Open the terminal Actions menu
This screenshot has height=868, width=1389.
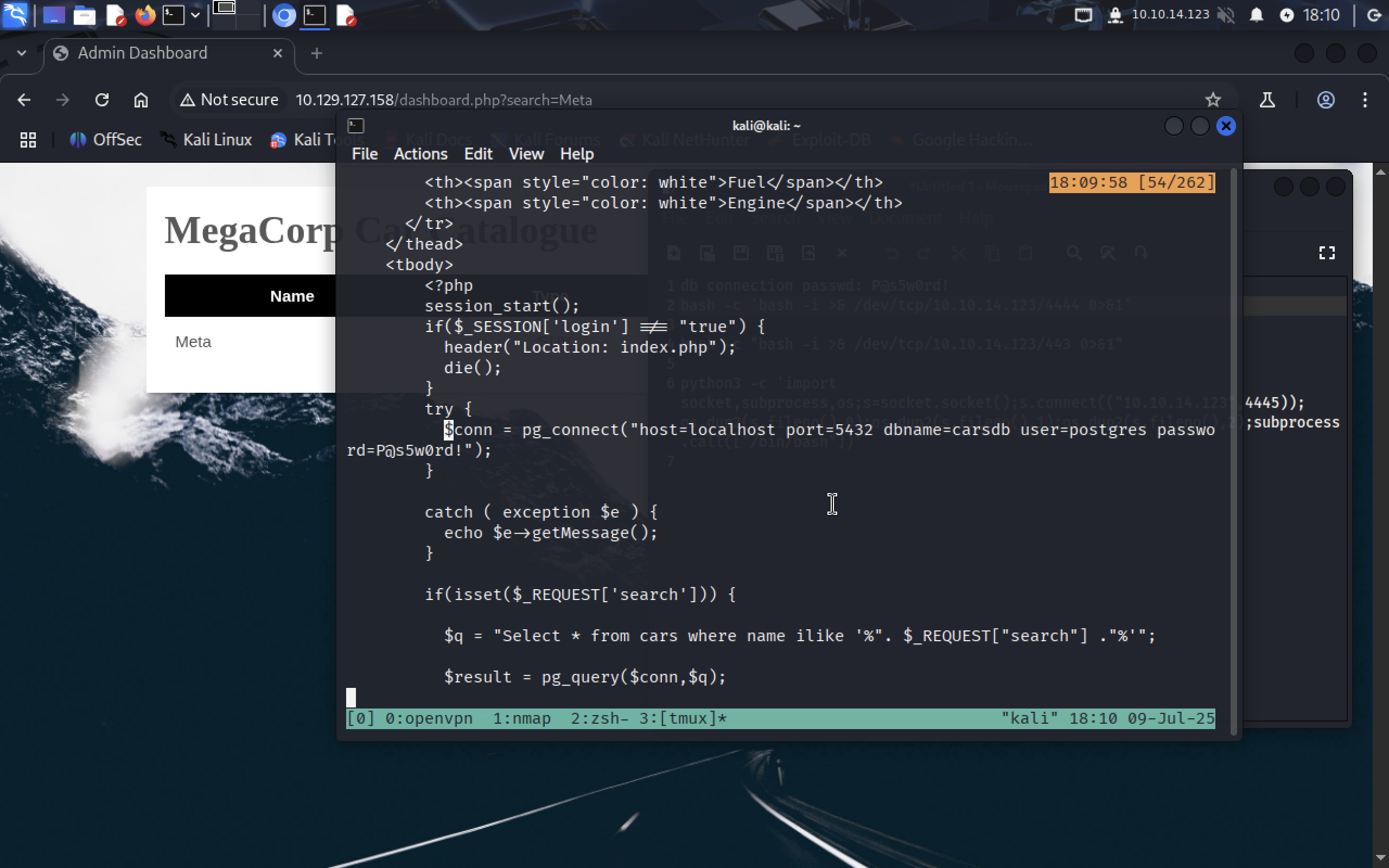[x=420, y=154]
